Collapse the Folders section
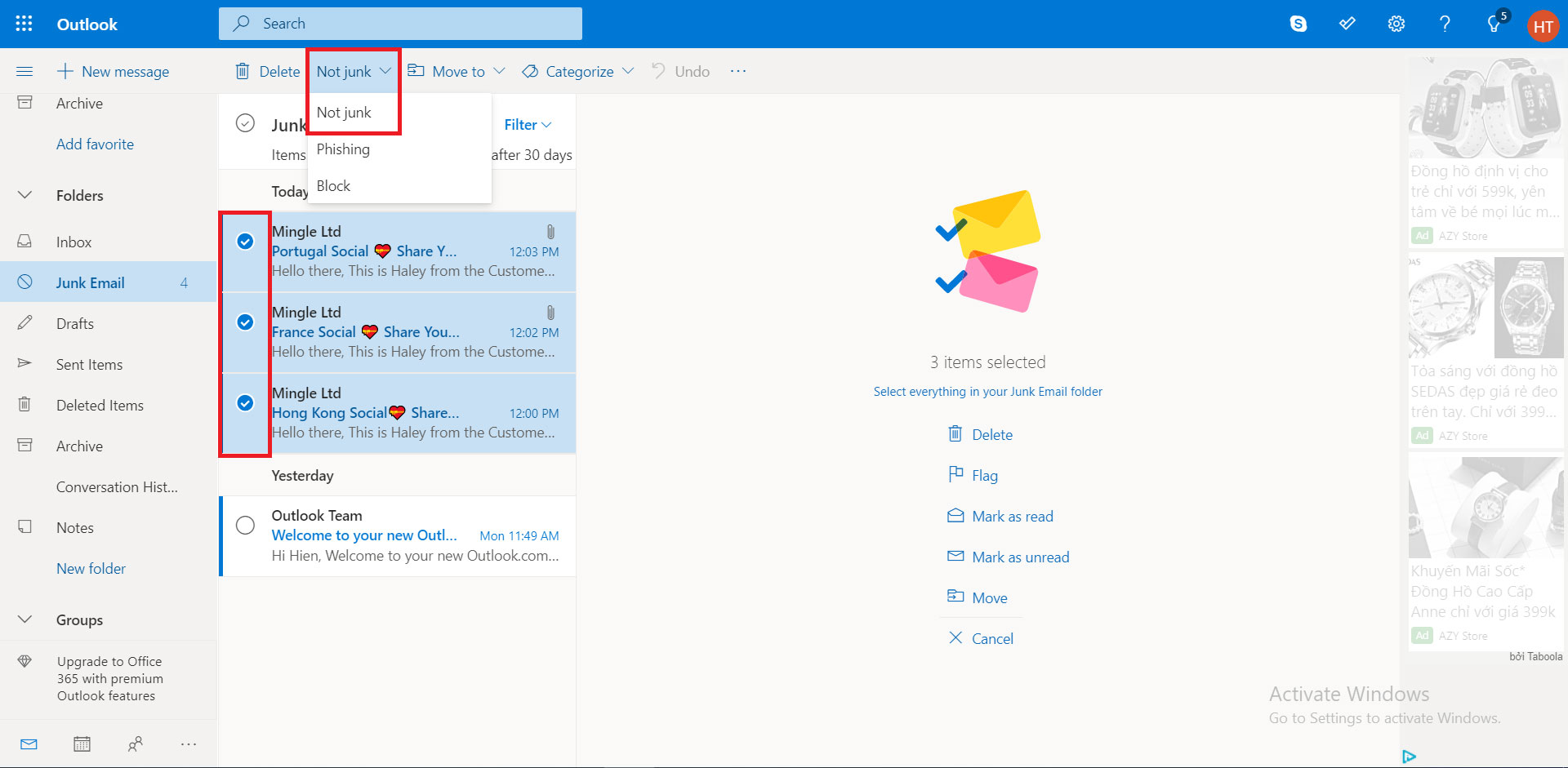Screen dimensions: 1568x768 25,195
